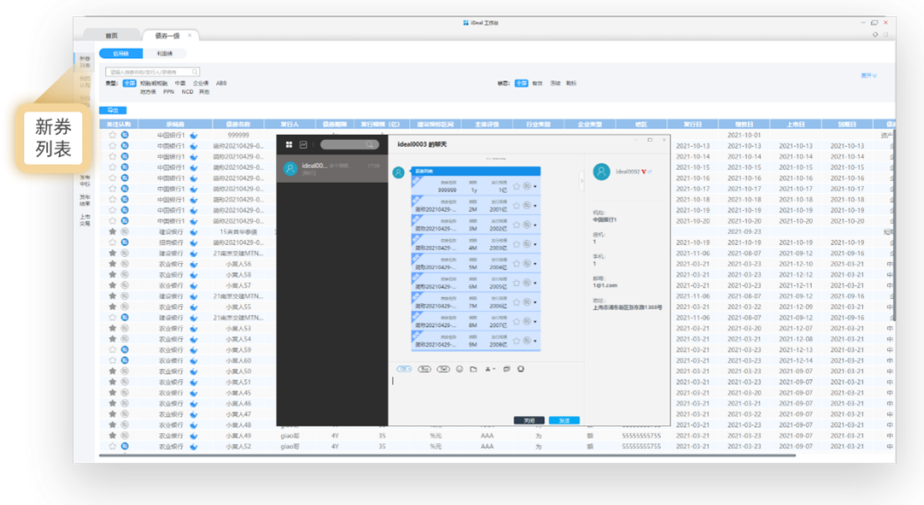Click the 发行日 column header
924x505 pixels.
click(692, 124)
